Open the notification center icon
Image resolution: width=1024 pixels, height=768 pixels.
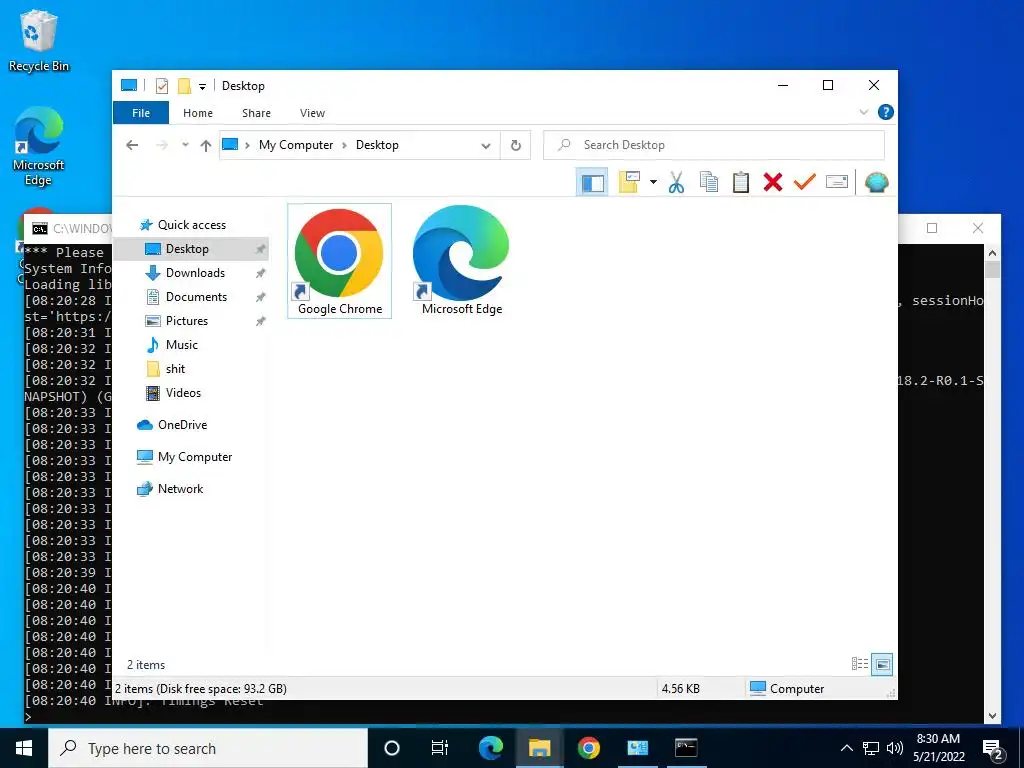click(x=993, y=750)
